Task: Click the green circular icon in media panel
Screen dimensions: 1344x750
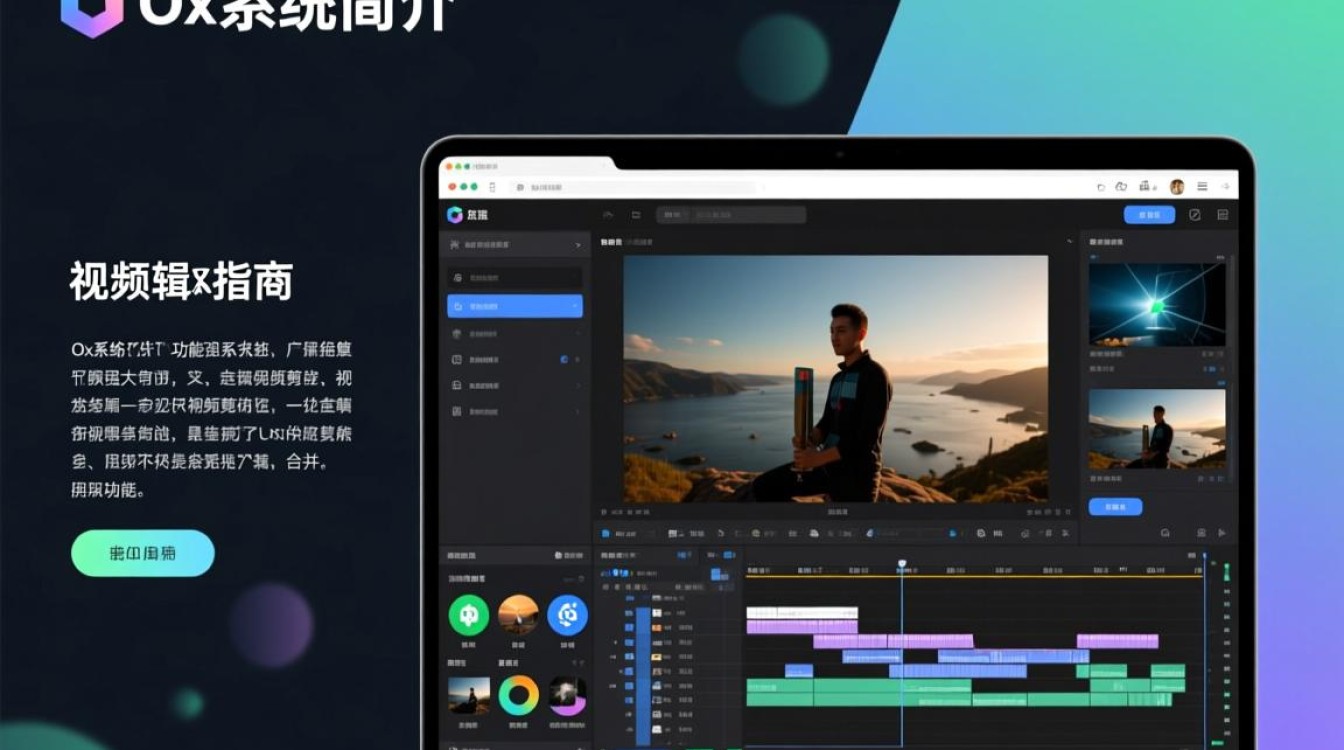Action: [469, 615]
